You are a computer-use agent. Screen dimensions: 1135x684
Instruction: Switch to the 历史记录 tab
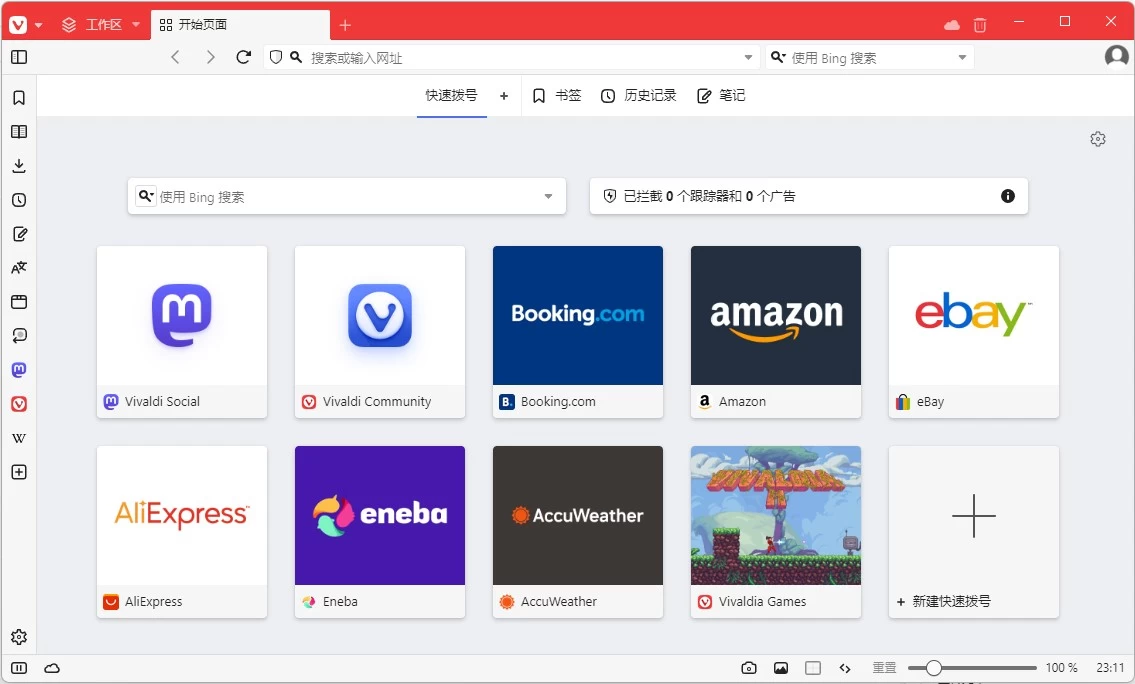[638, 95]
